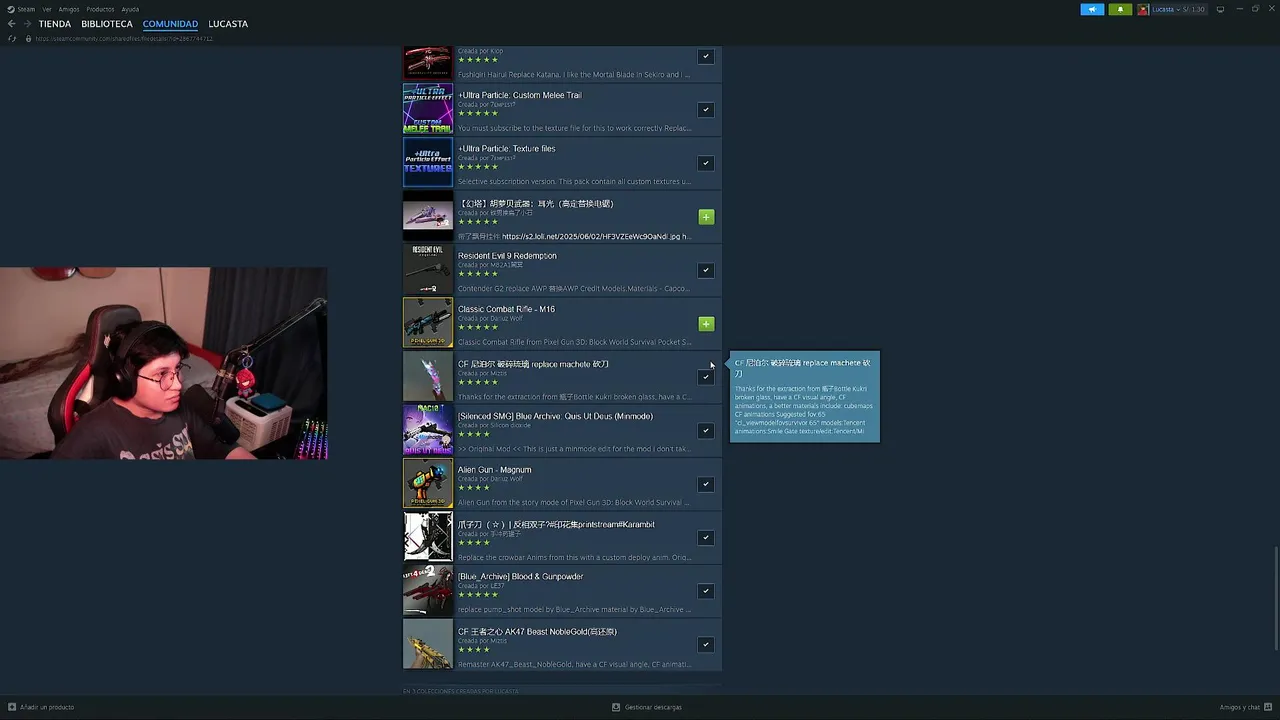Uncheck subscription for Custom Melee Trail

[x=706, y=110]
